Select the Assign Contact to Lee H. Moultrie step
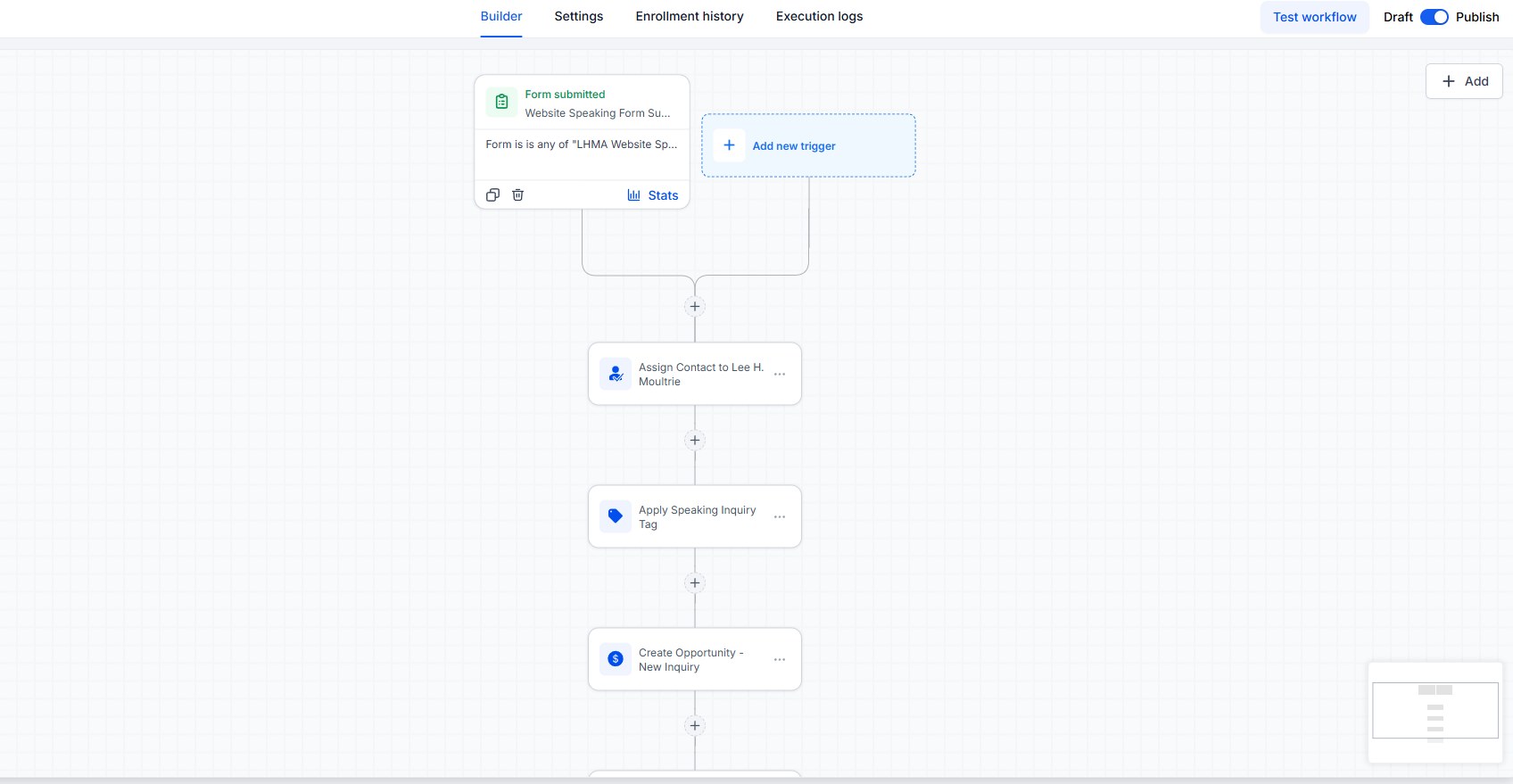This screenshot has height=784, width=1513. pyautogui.click(x=695, y=374)
